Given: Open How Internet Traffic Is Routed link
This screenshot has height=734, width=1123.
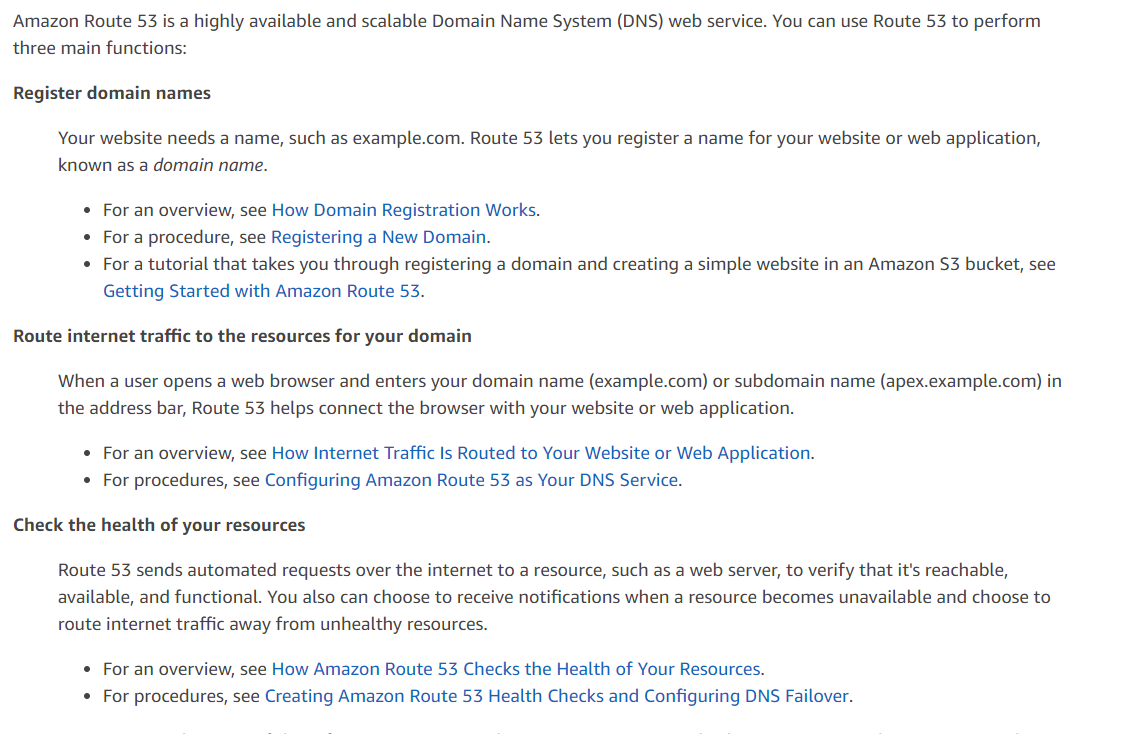Looking at the screenshot, I should click(541, 453).
